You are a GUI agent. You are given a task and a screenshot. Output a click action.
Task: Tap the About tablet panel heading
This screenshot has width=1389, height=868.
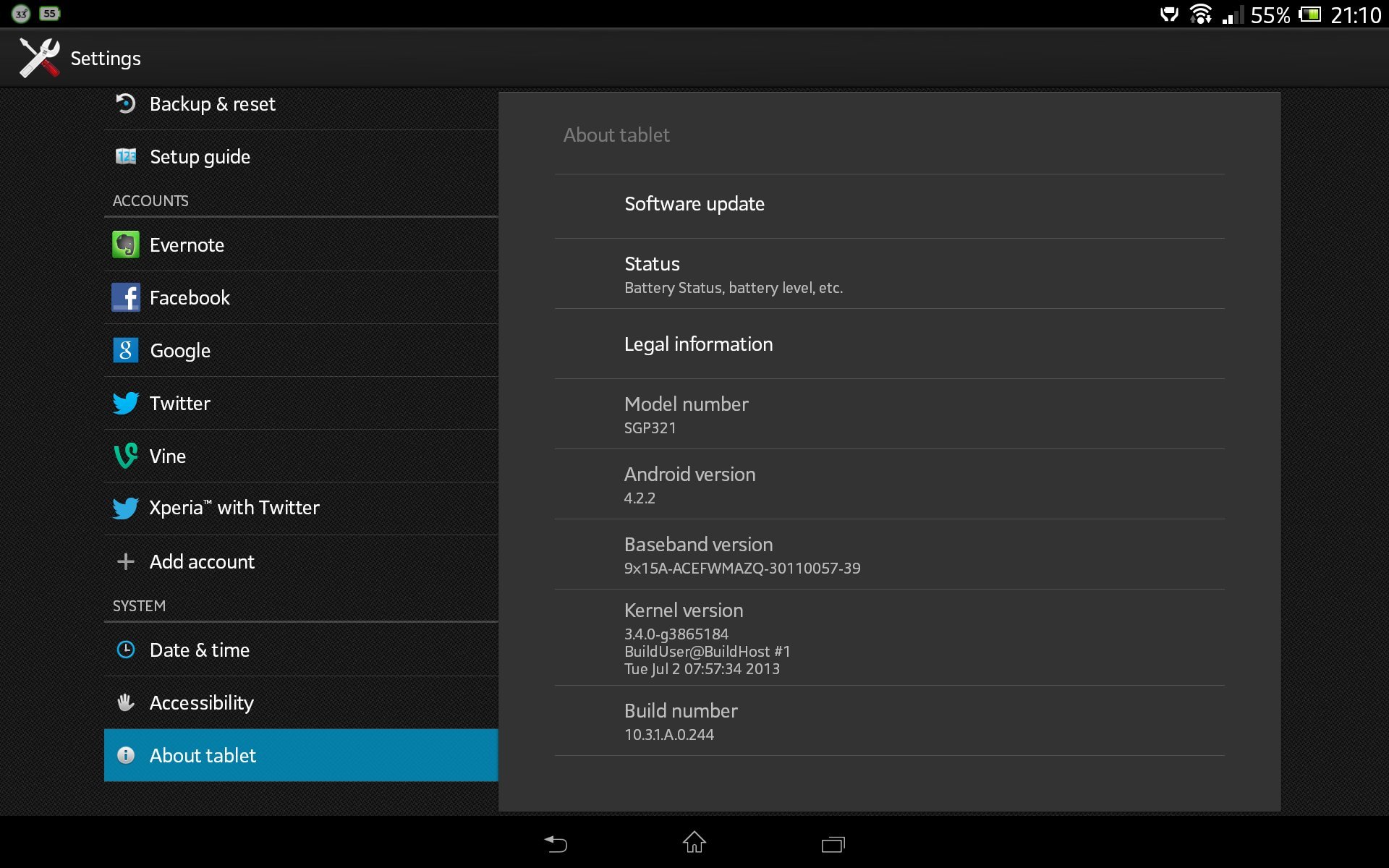(616, 135)
